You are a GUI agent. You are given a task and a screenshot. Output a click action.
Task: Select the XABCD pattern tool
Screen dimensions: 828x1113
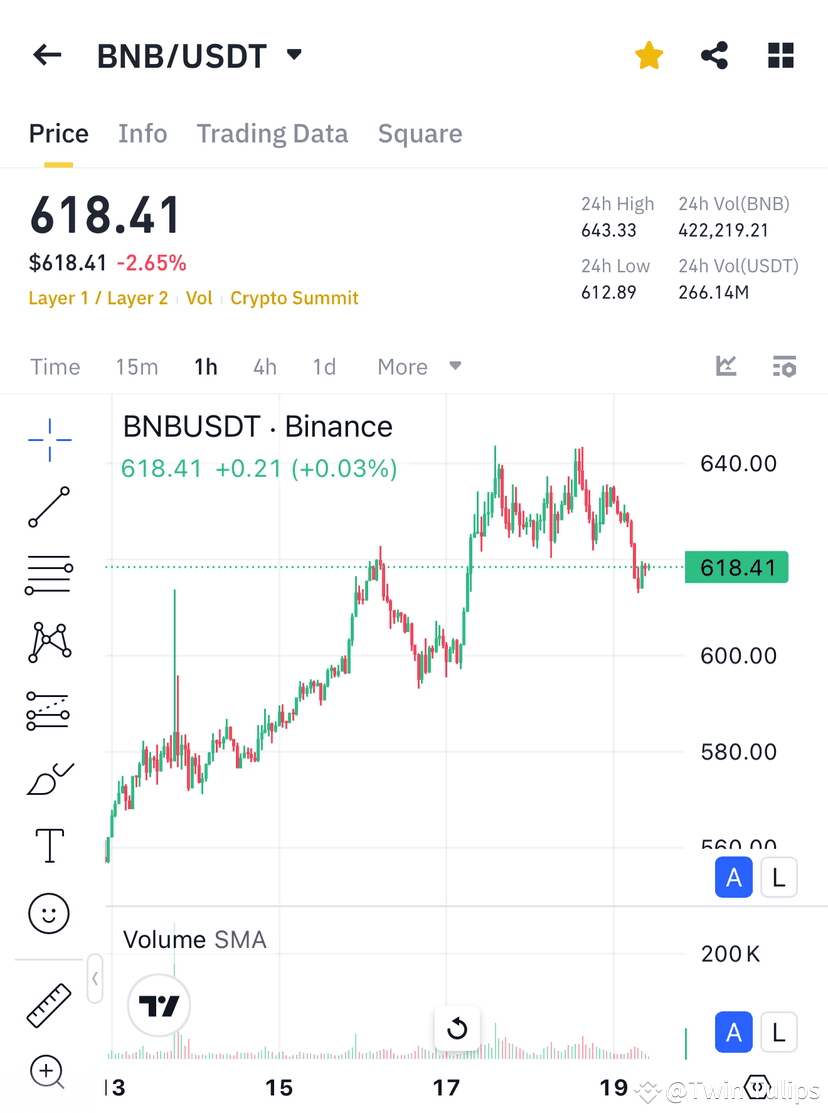[49, 642]
